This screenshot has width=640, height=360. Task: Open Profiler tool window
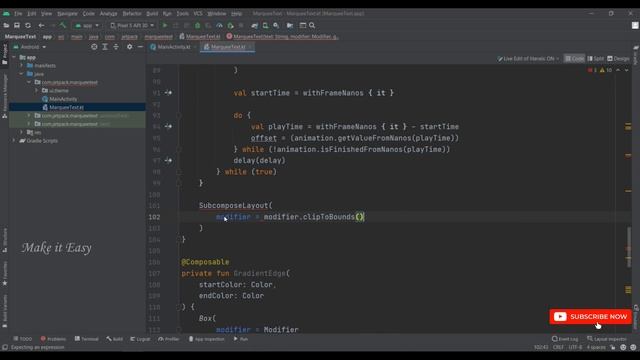tap(169, 339)
